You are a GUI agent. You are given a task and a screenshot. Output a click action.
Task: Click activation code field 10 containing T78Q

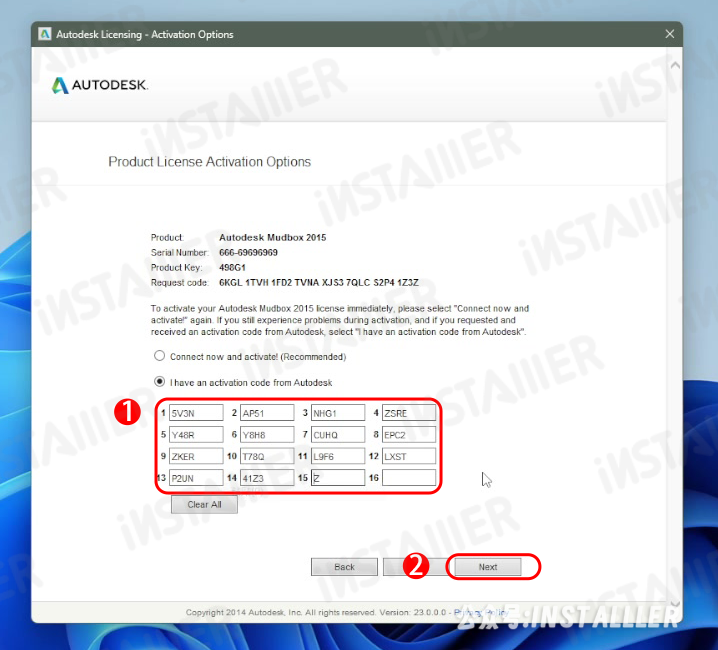coord(267,456)
